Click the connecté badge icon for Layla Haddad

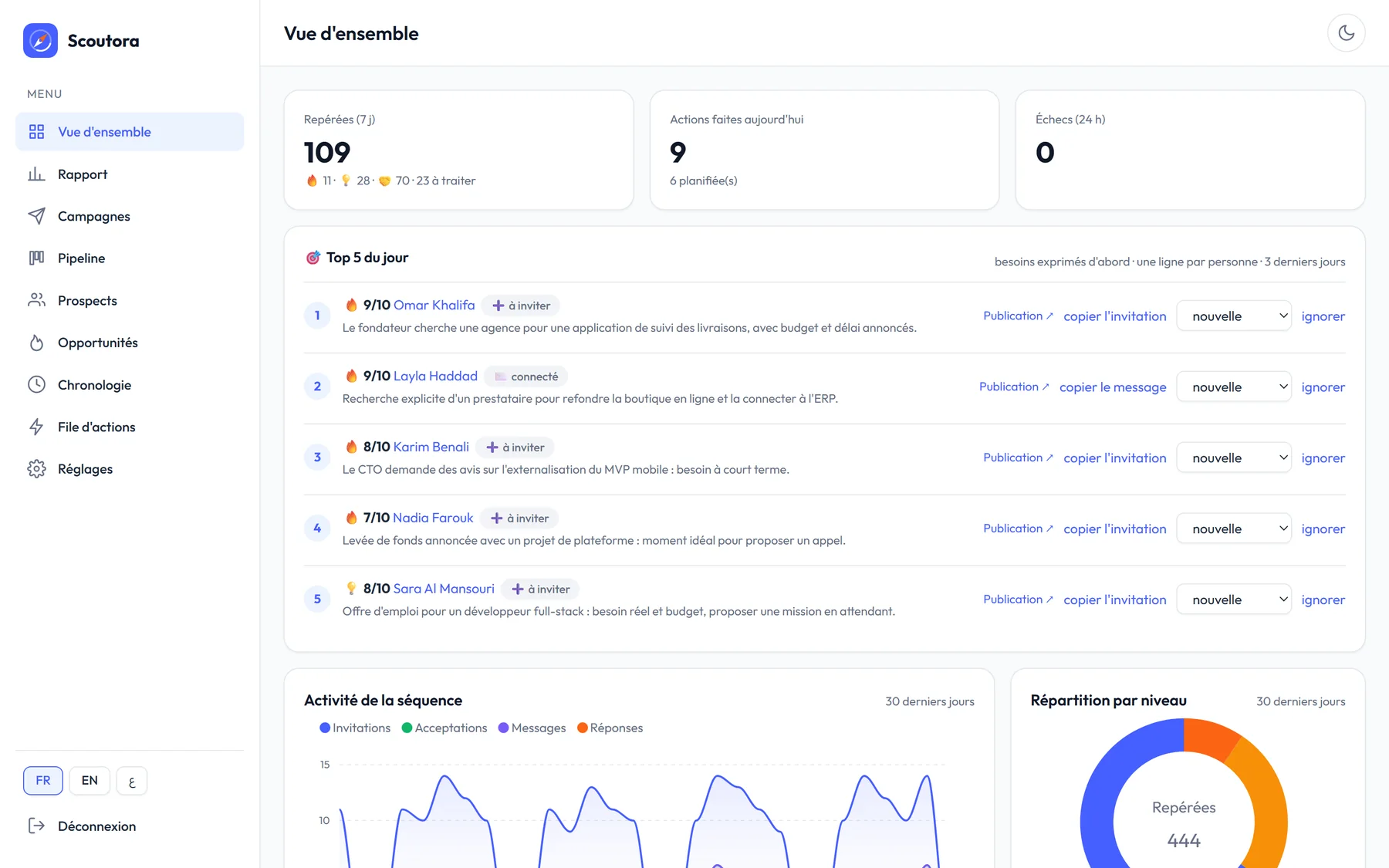pos(501,377)
